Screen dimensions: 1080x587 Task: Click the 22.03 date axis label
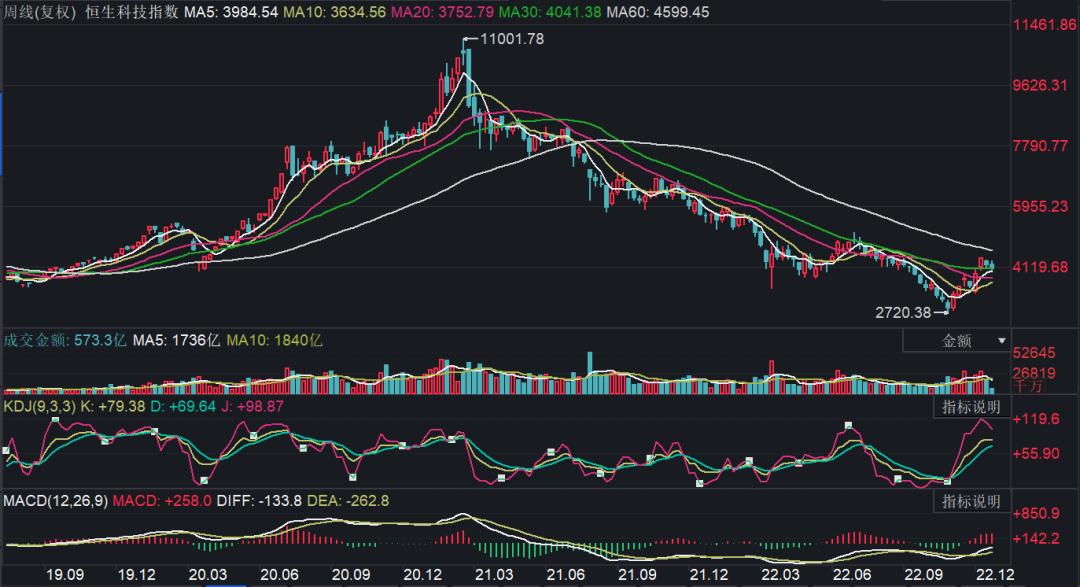click(781, 575)
